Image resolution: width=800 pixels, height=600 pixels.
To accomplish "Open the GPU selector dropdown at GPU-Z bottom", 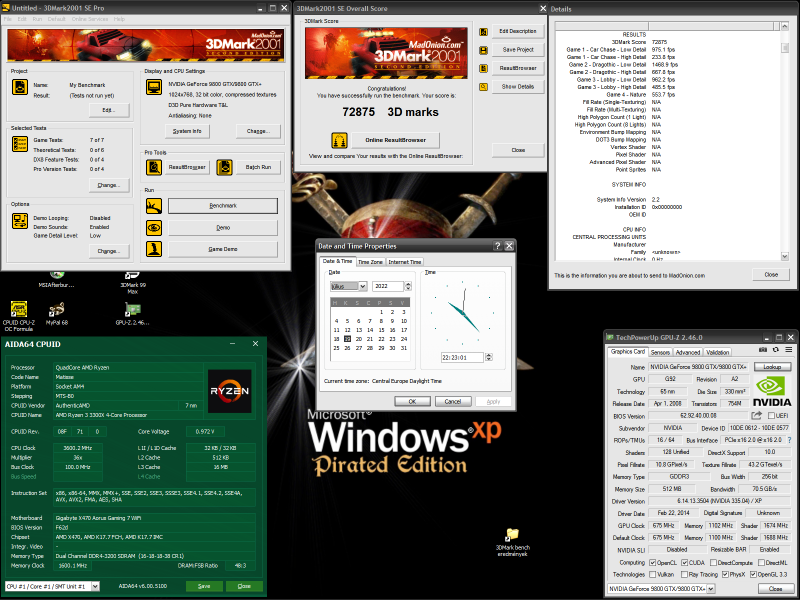I will click(x=711, y=589).
